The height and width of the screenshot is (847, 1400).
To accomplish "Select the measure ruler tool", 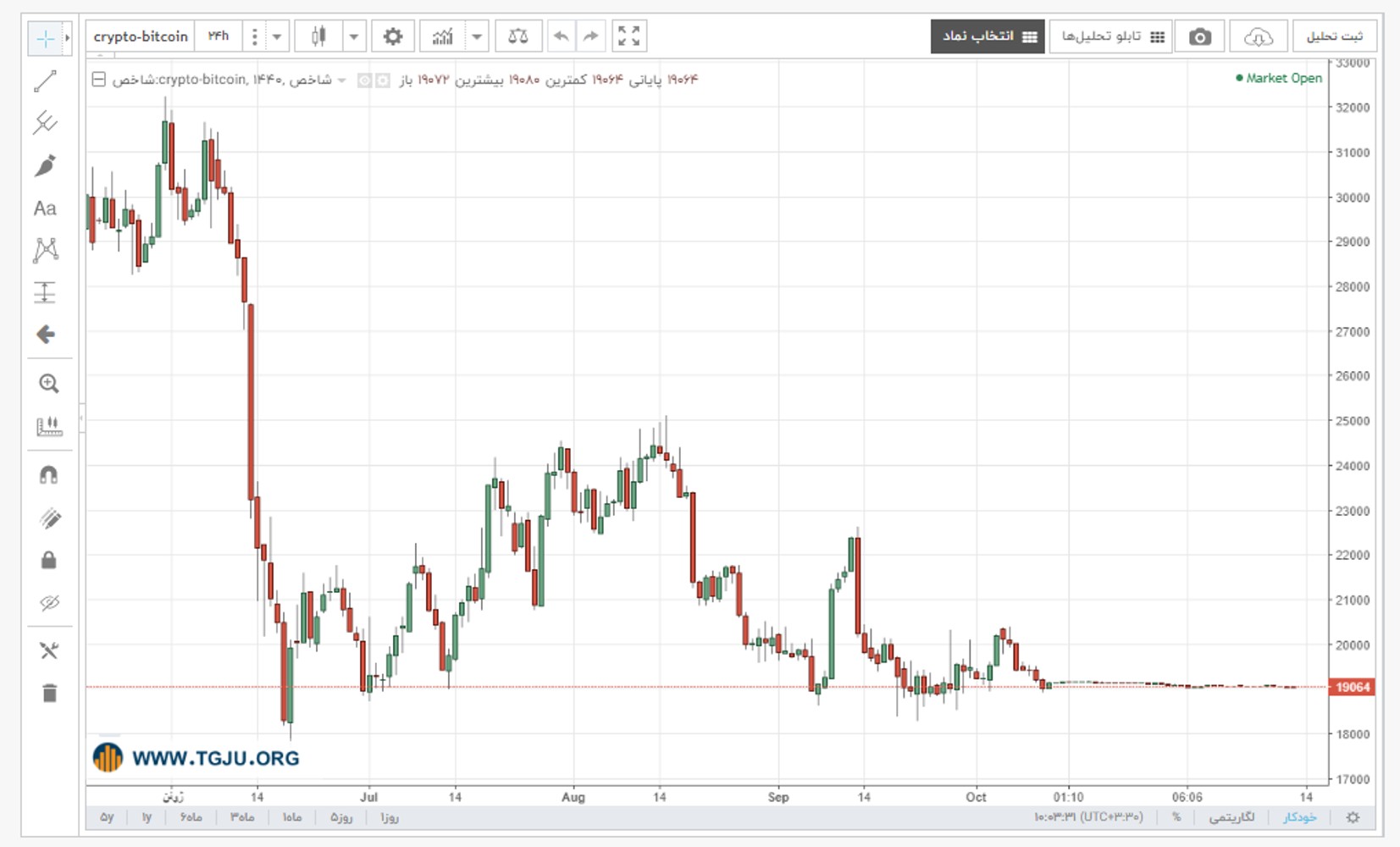I will (48, 426).
